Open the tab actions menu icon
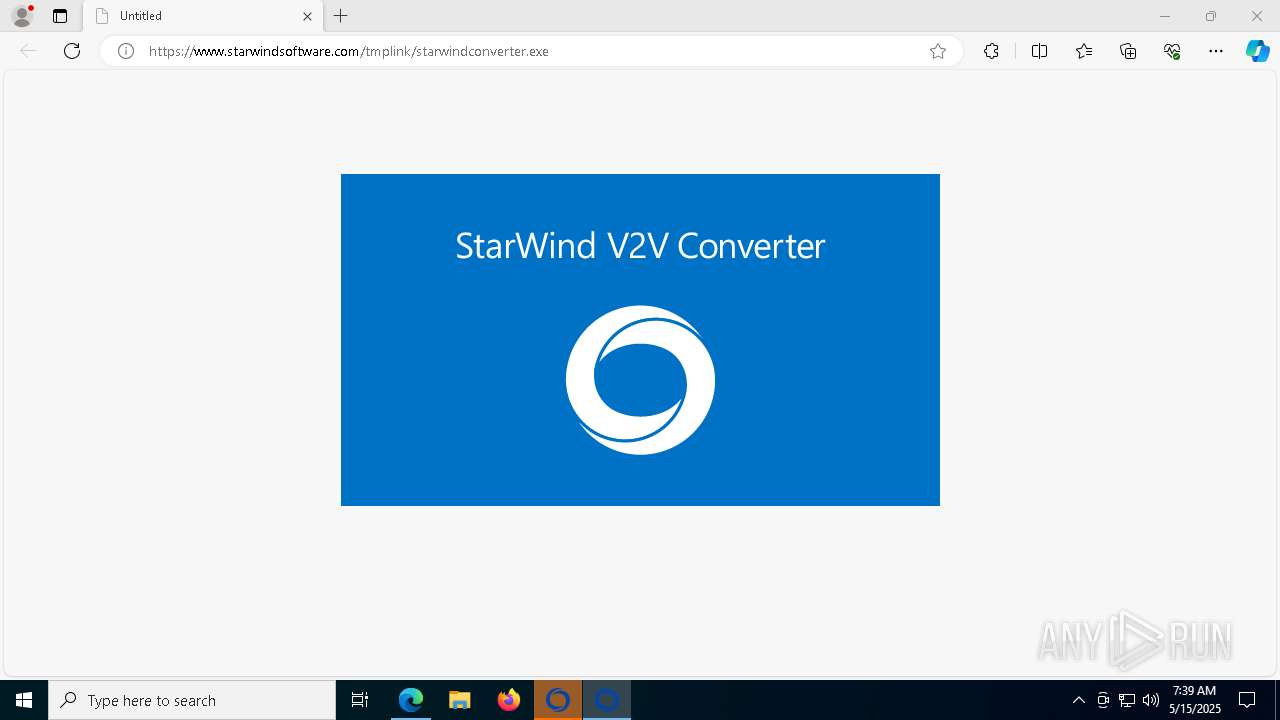Viewport: 1280px width, 720px height. pos(60,16)
